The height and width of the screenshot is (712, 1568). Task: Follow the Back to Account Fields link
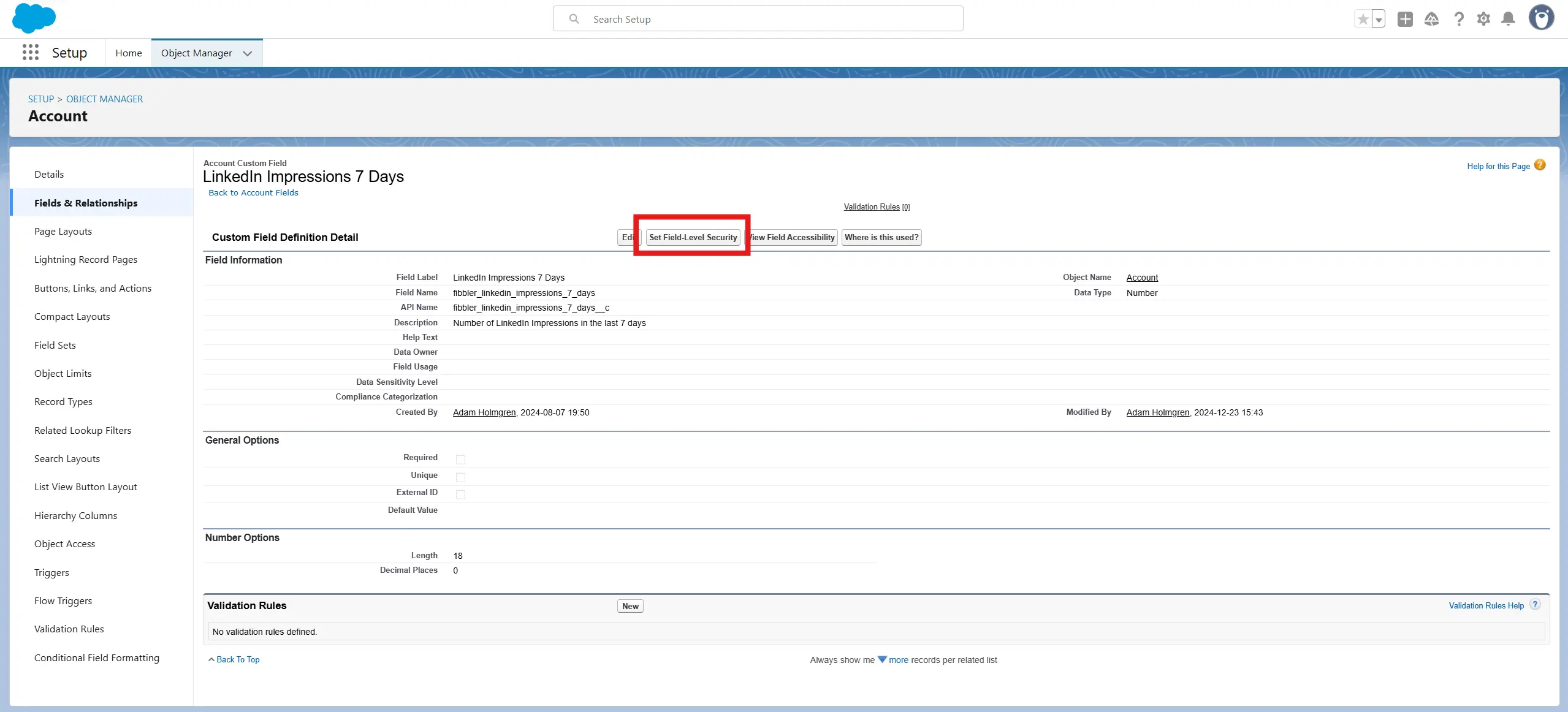point(253,193)
